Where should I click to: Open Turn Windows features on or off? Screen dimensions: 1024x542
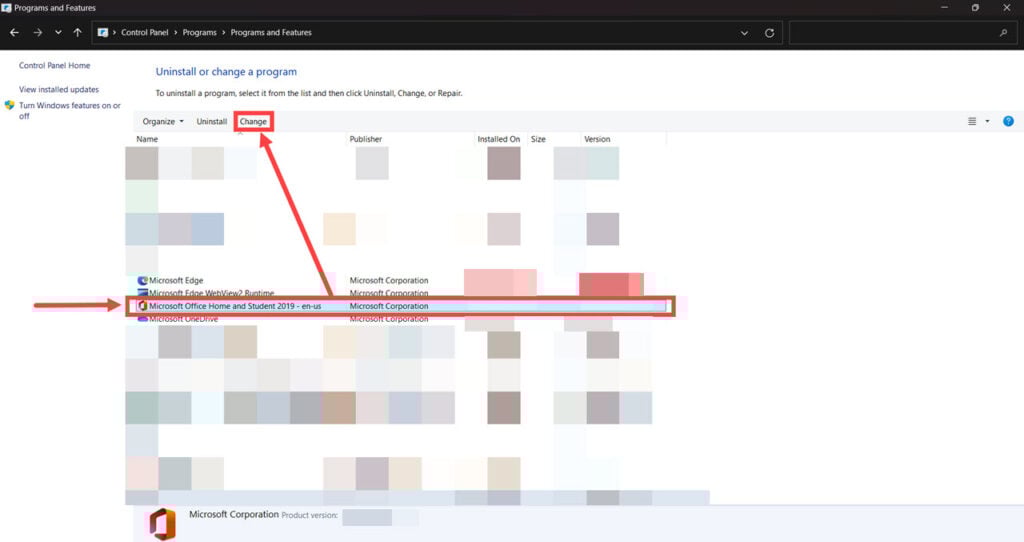pos(69,110)
